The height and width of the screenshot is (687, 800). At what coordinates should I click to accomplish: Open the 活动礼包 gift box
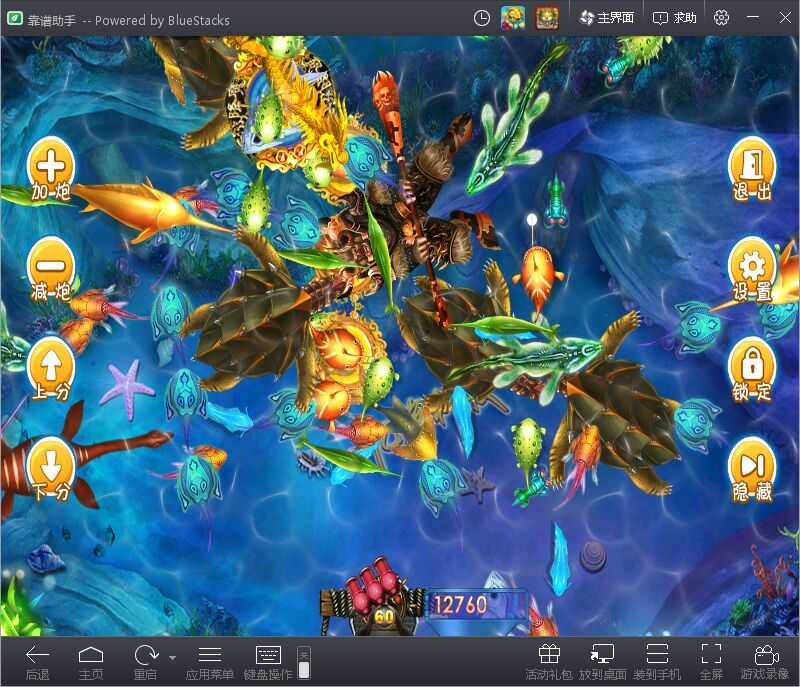click(549, 661)
